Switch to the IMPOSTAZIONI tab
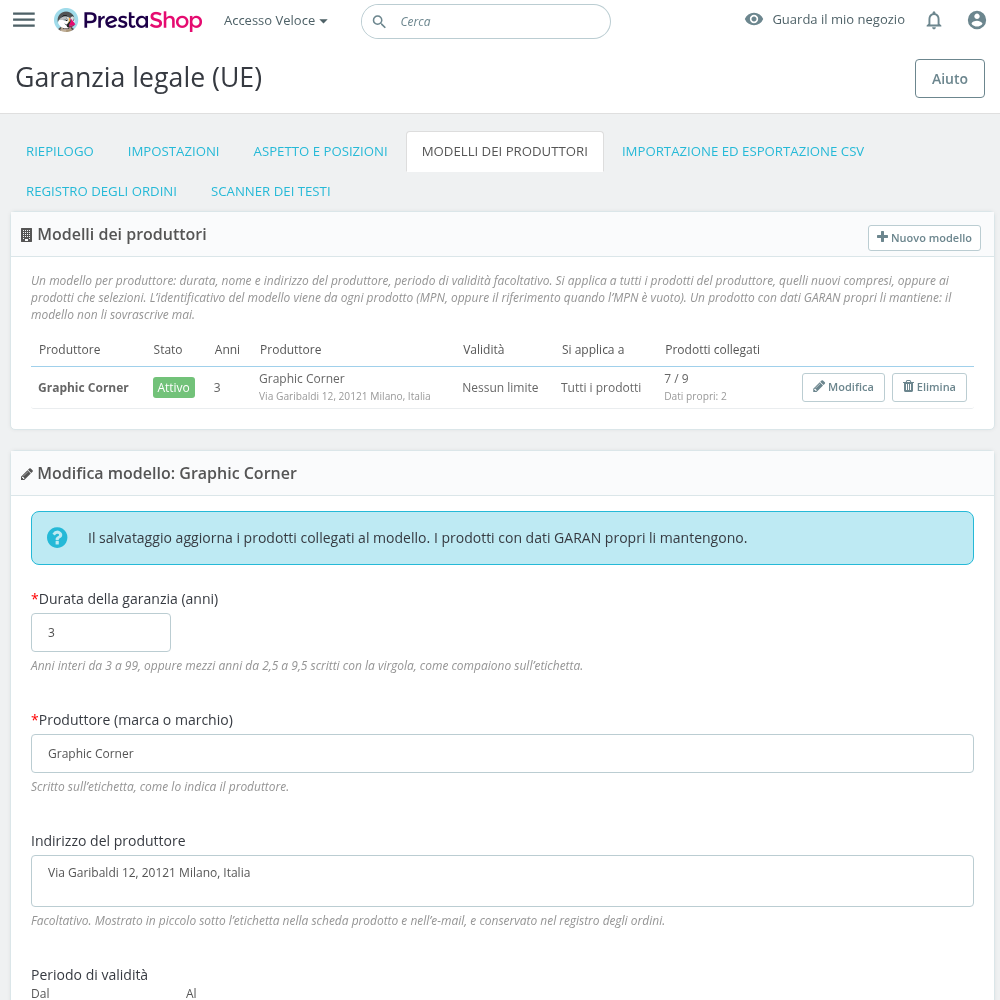Screen dimensions: 1000x1000 coord(173,152)
